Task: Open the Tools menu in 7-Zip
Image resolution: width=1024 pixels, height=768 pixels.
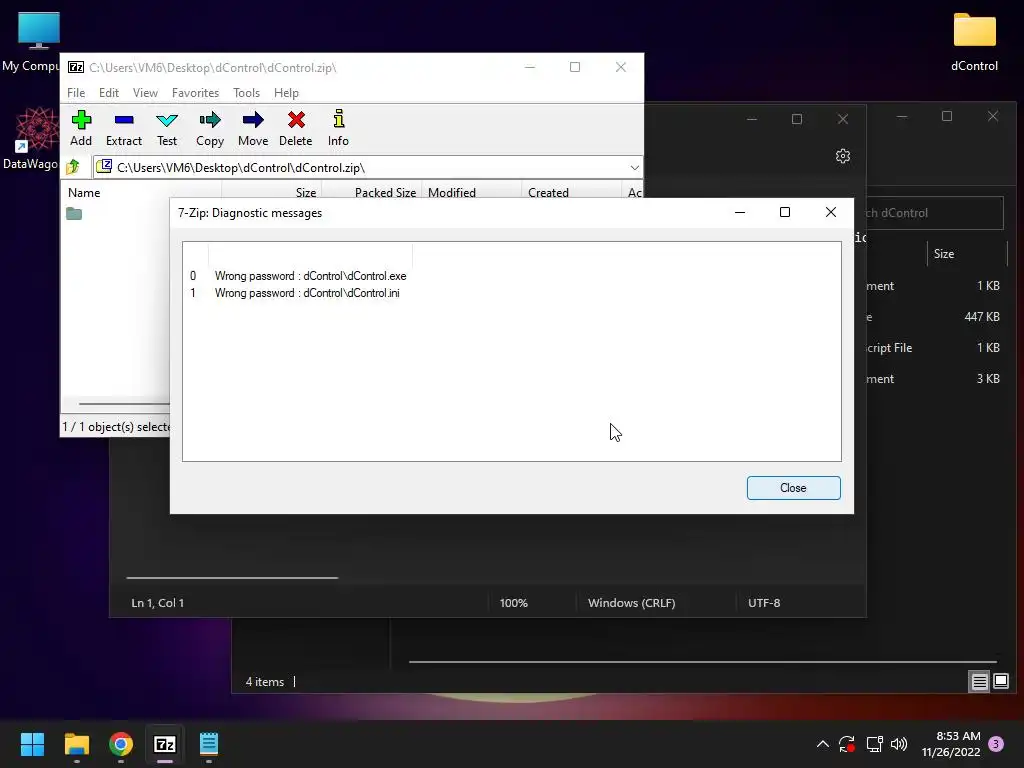Action: 246,93
